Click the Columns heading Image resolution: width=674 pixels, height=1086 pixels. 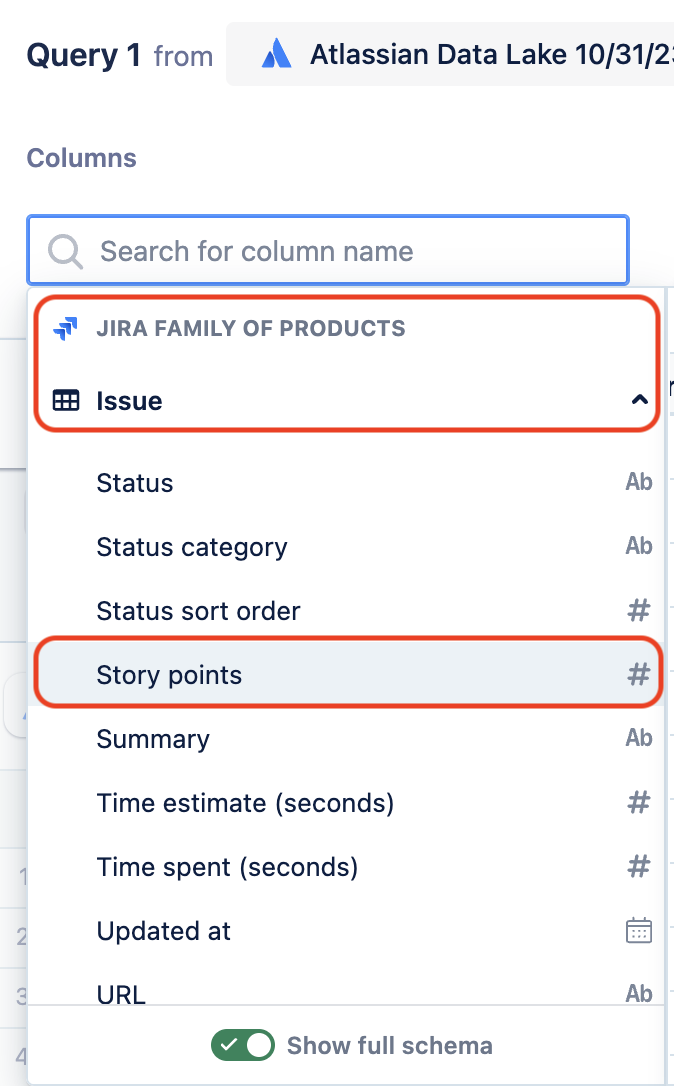point(81,158)
